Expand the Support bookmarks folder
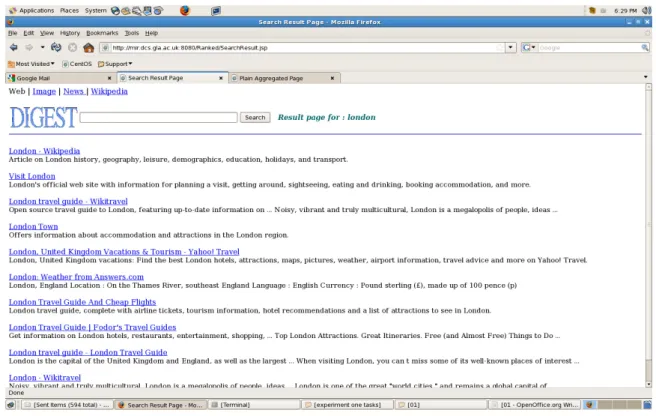656x416 pixels. pyautogui.click(x=115, y=64)
